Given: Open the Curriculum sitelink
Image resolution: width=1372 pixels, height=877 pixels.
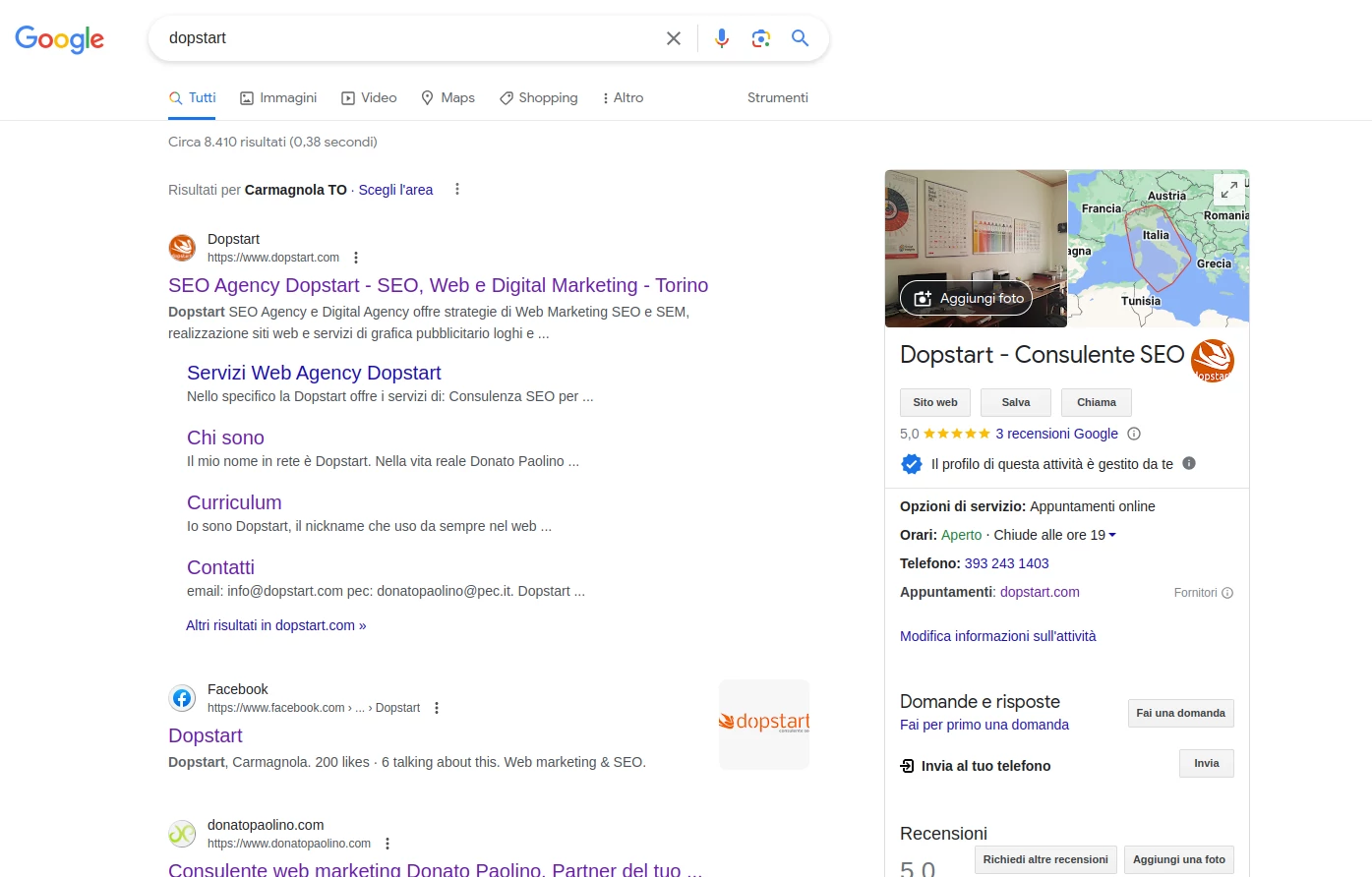Looking at the screenshot, I should point(234,502).
